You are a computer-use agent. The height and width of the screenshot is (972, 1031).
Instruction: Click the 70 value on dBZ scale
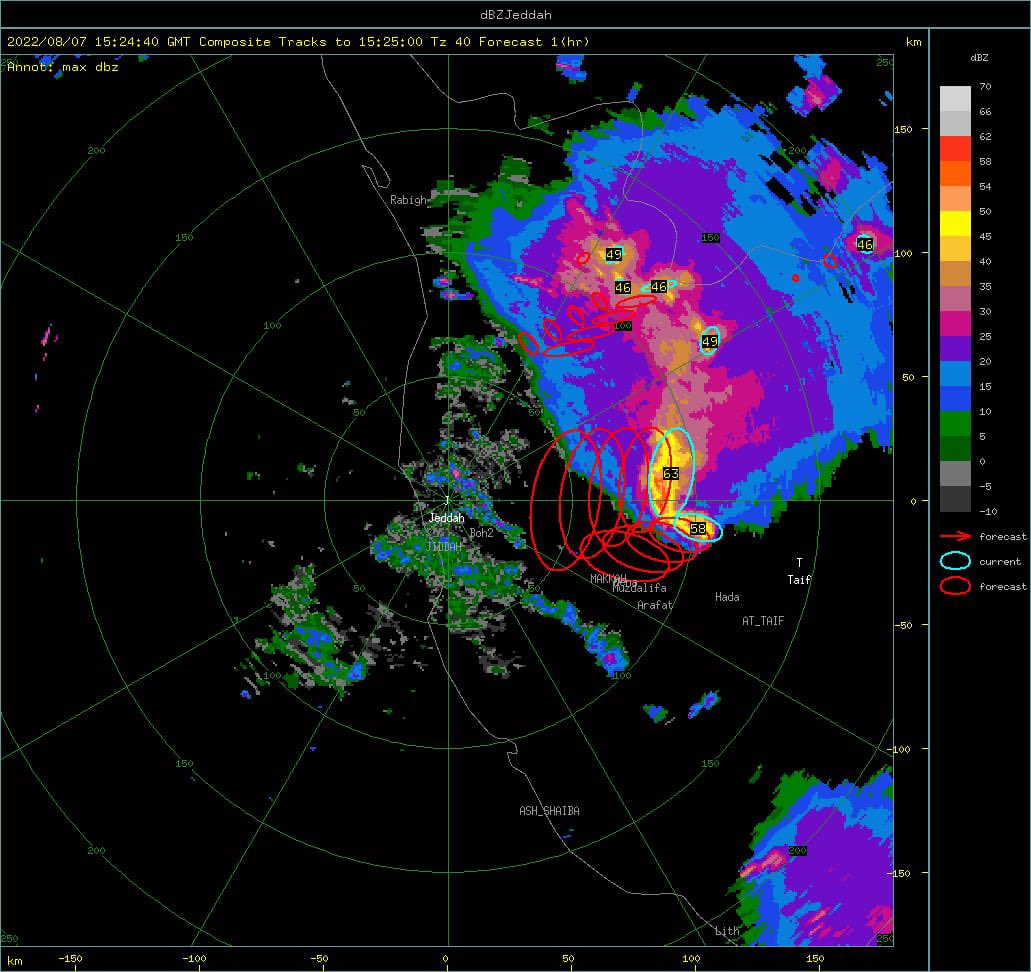(985, 86)
